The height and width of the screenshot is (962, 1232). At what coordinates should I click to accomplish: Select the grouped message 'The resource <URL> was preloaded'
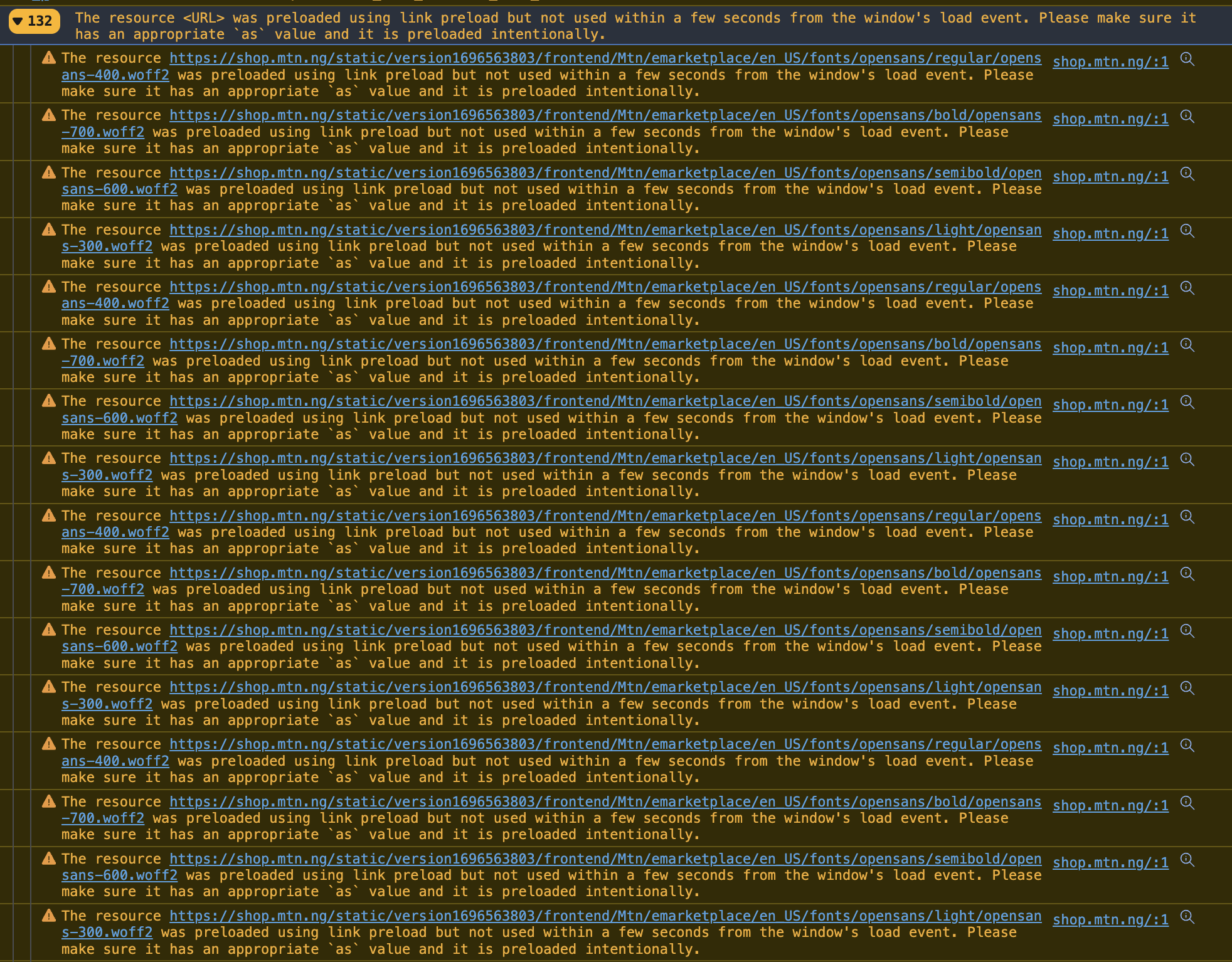point(635,26)
